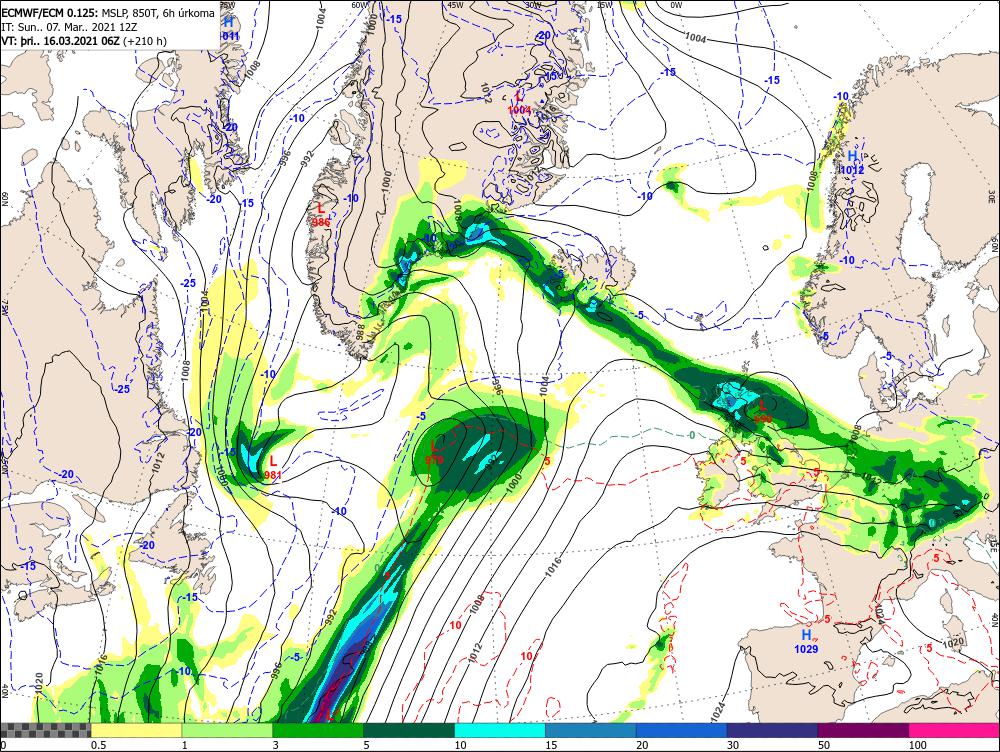The width and height of the screenshot is (1000, 752).
Task: Click the low pressure marker L 986 over Greenland
Action: click(x=321, y=214)
